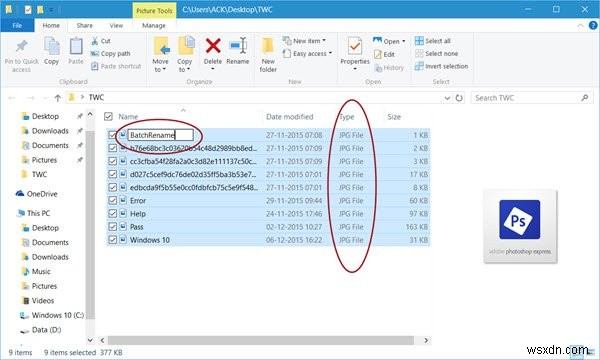The height and width of the screenshot is (360, 600).
Task: Open the pinned TWC folder
Action: (34, 174)
